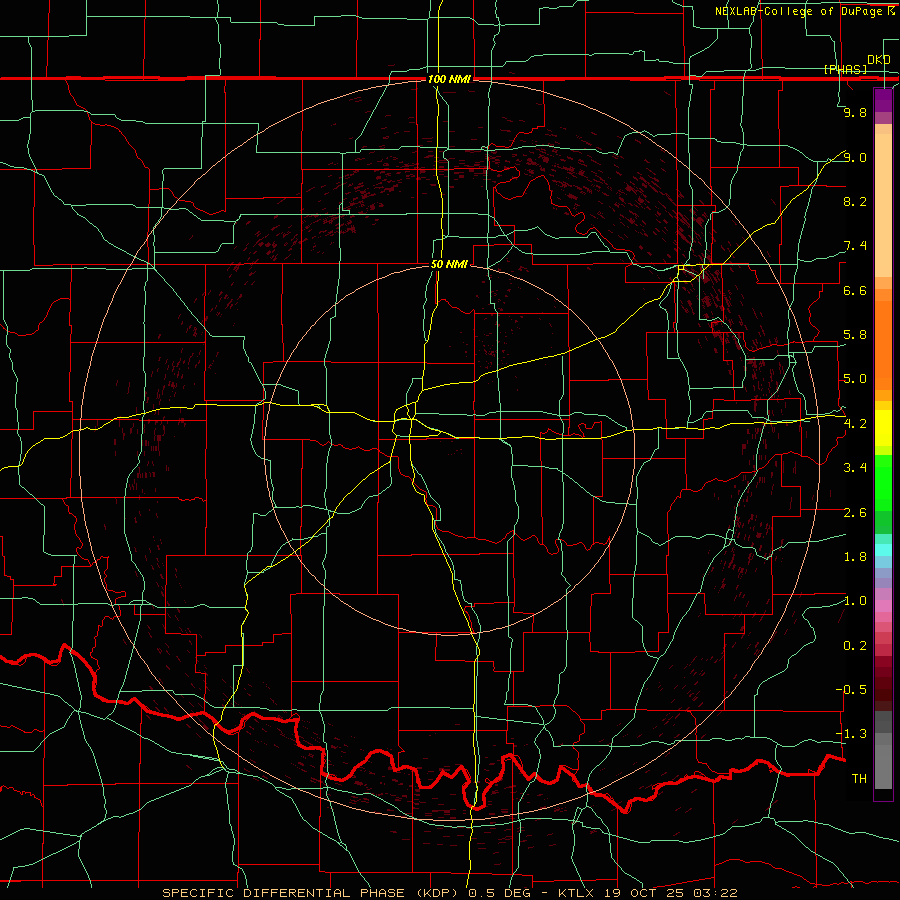This screenshot has width=900, height=900.
Task: Click the 8.2 legend value
Action: pos(855,201)
